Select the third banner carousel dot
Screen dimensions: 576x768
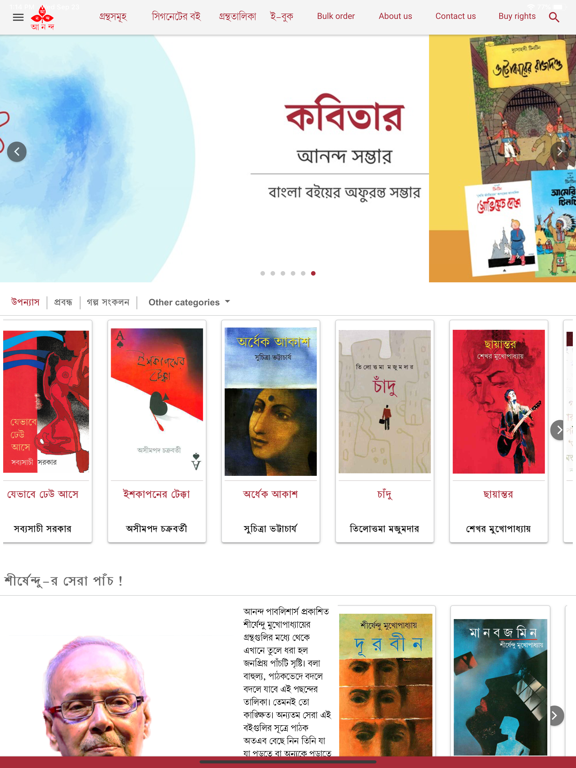point(283,273)
